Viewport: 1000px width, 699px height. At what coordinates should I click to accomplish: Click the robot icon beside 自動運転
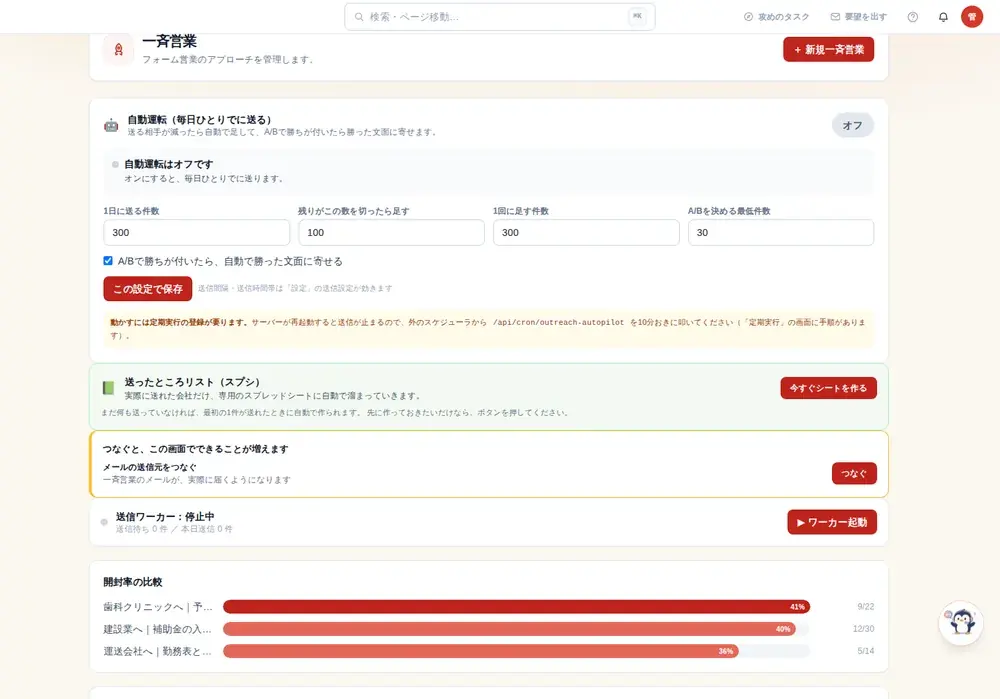111,125
